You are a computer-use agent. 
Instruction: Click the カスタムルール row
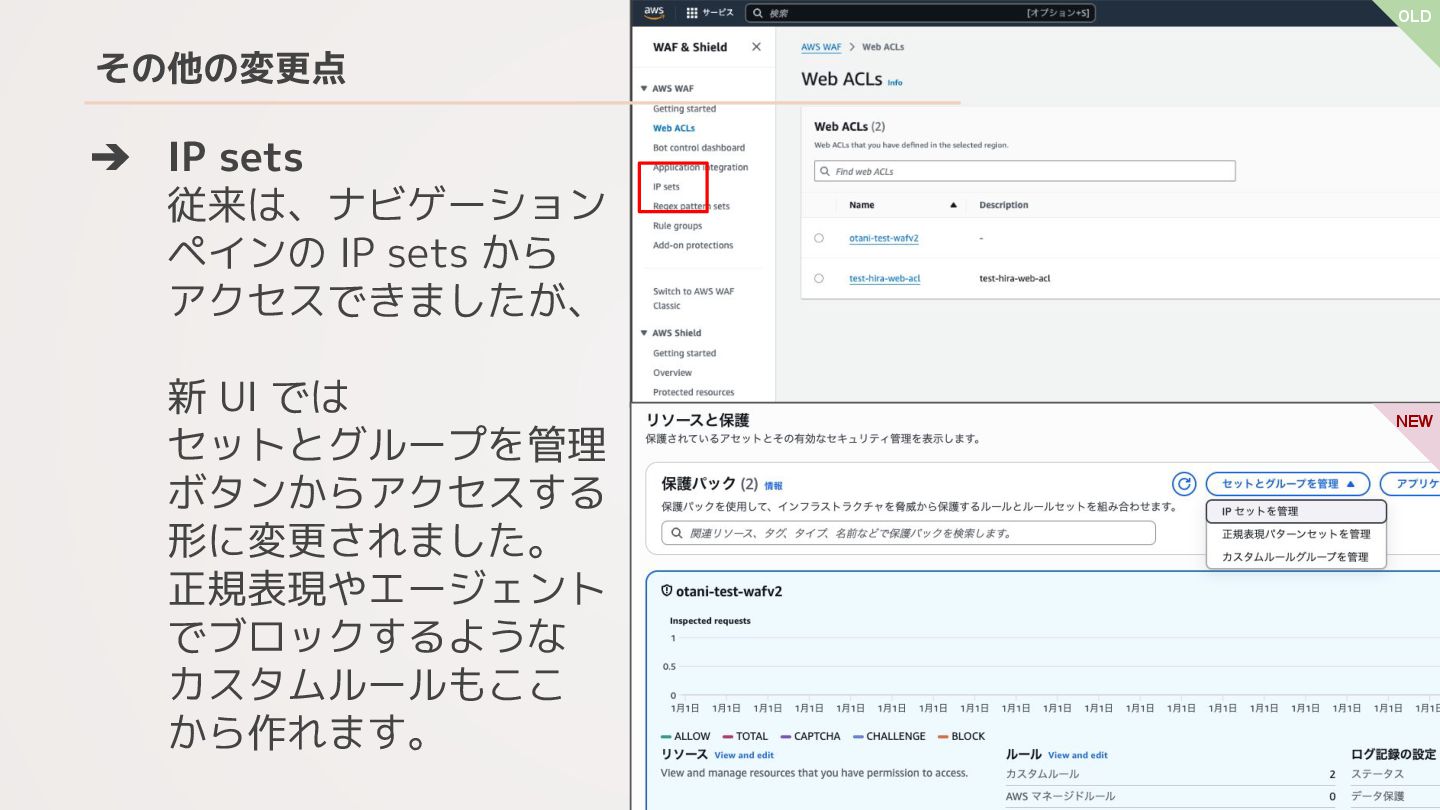click(x=1170, y=774)
